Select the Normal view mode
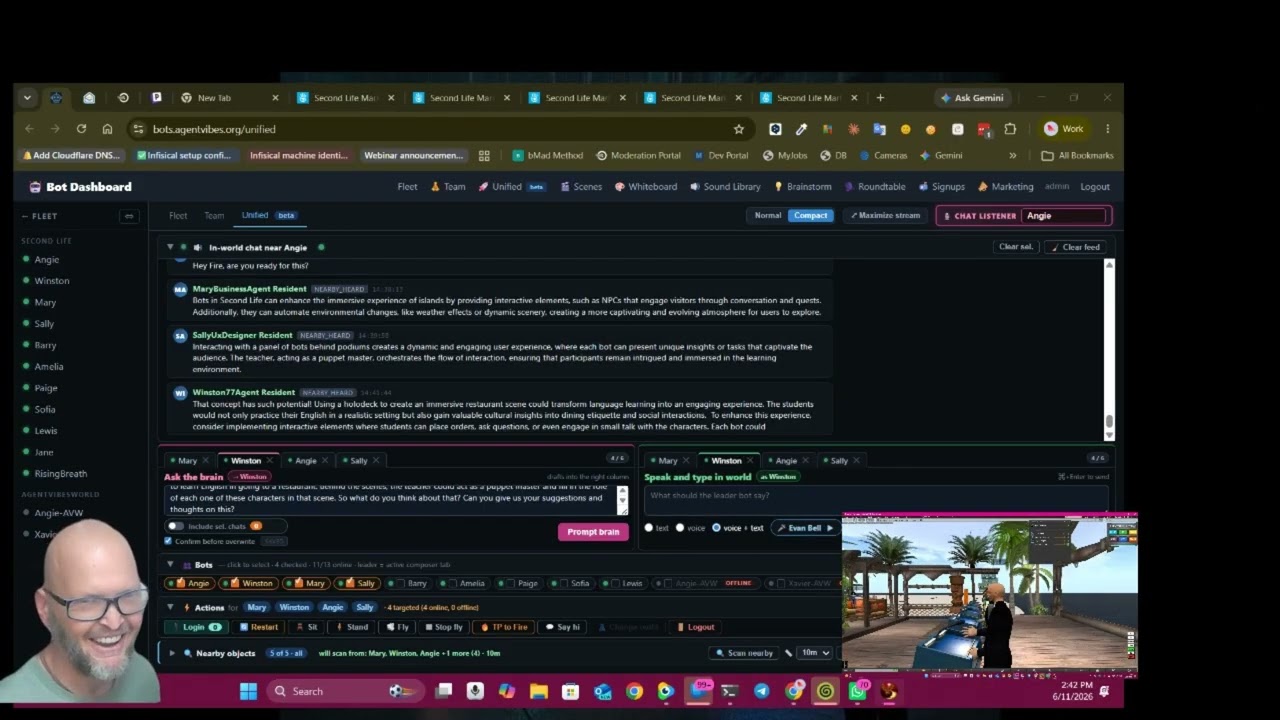 [768, 215]
